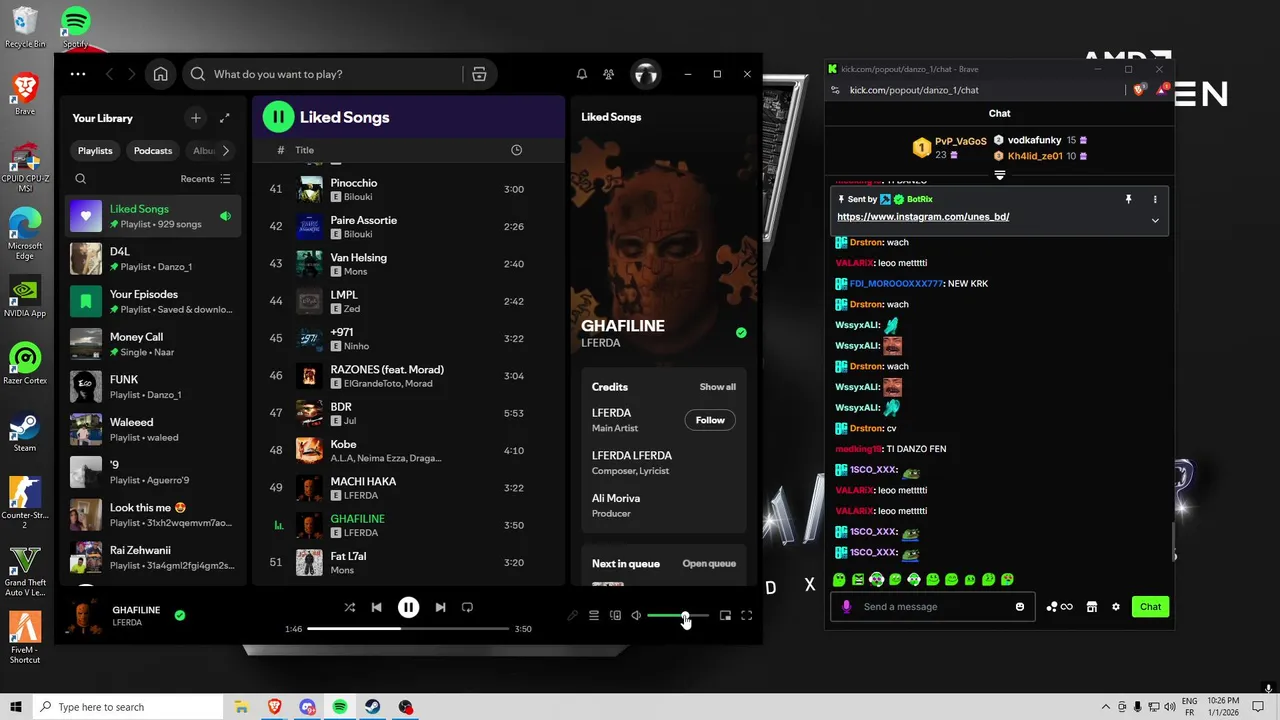Open the Friend Activity icon

coord(608,74)
